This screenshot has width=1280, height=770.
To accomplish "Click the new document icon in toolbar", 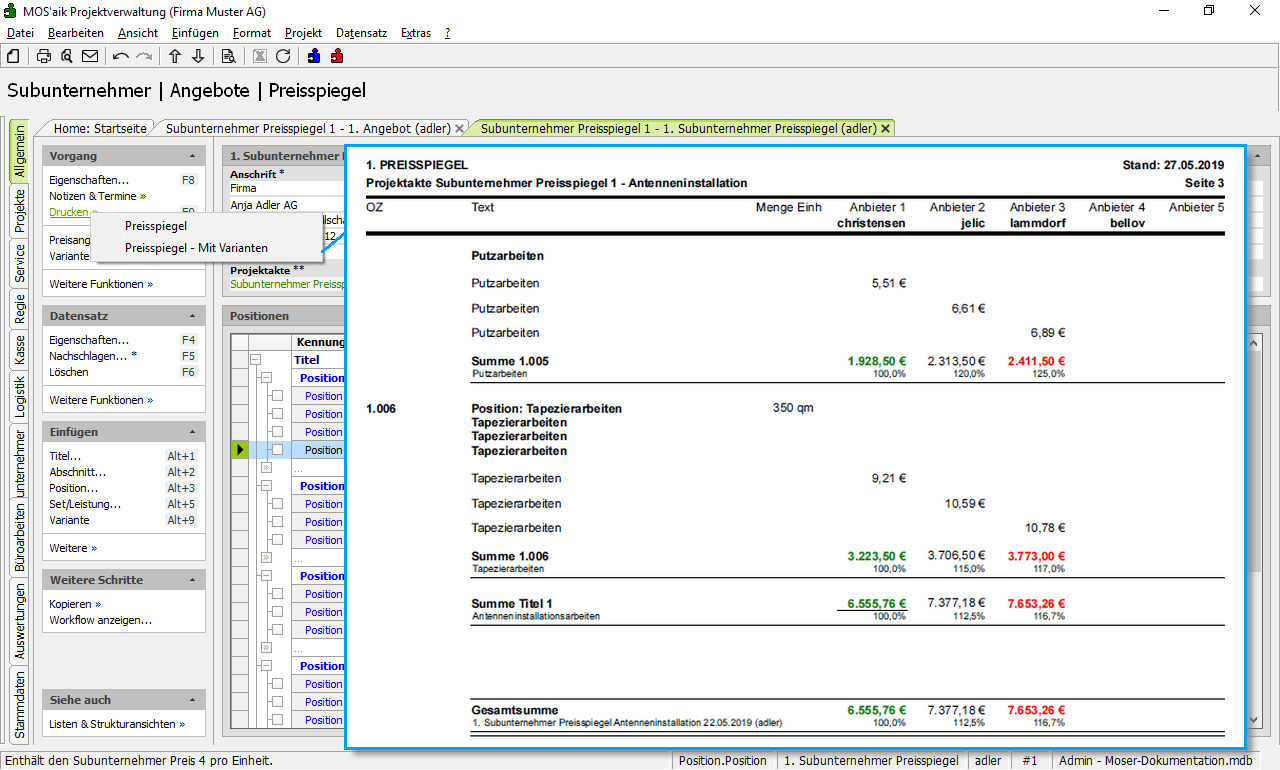I will (x=13, y=56).
